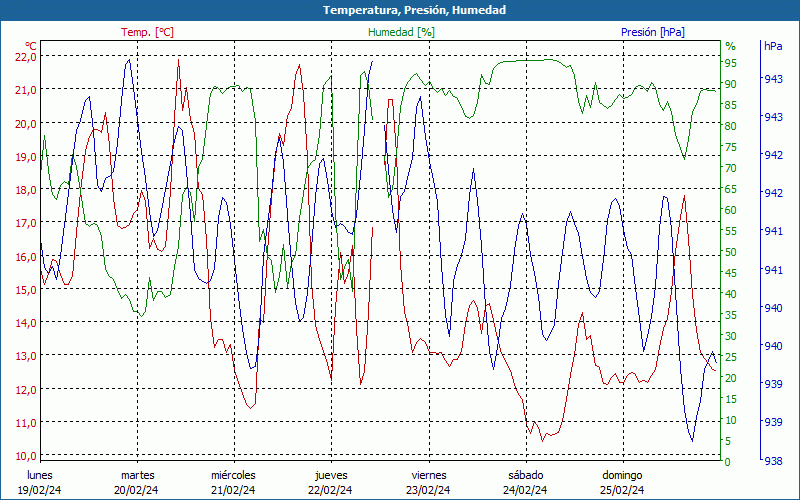The image size is (800, 500).
Task: Click the '65' humidity axis value
Action: (731, 189)
